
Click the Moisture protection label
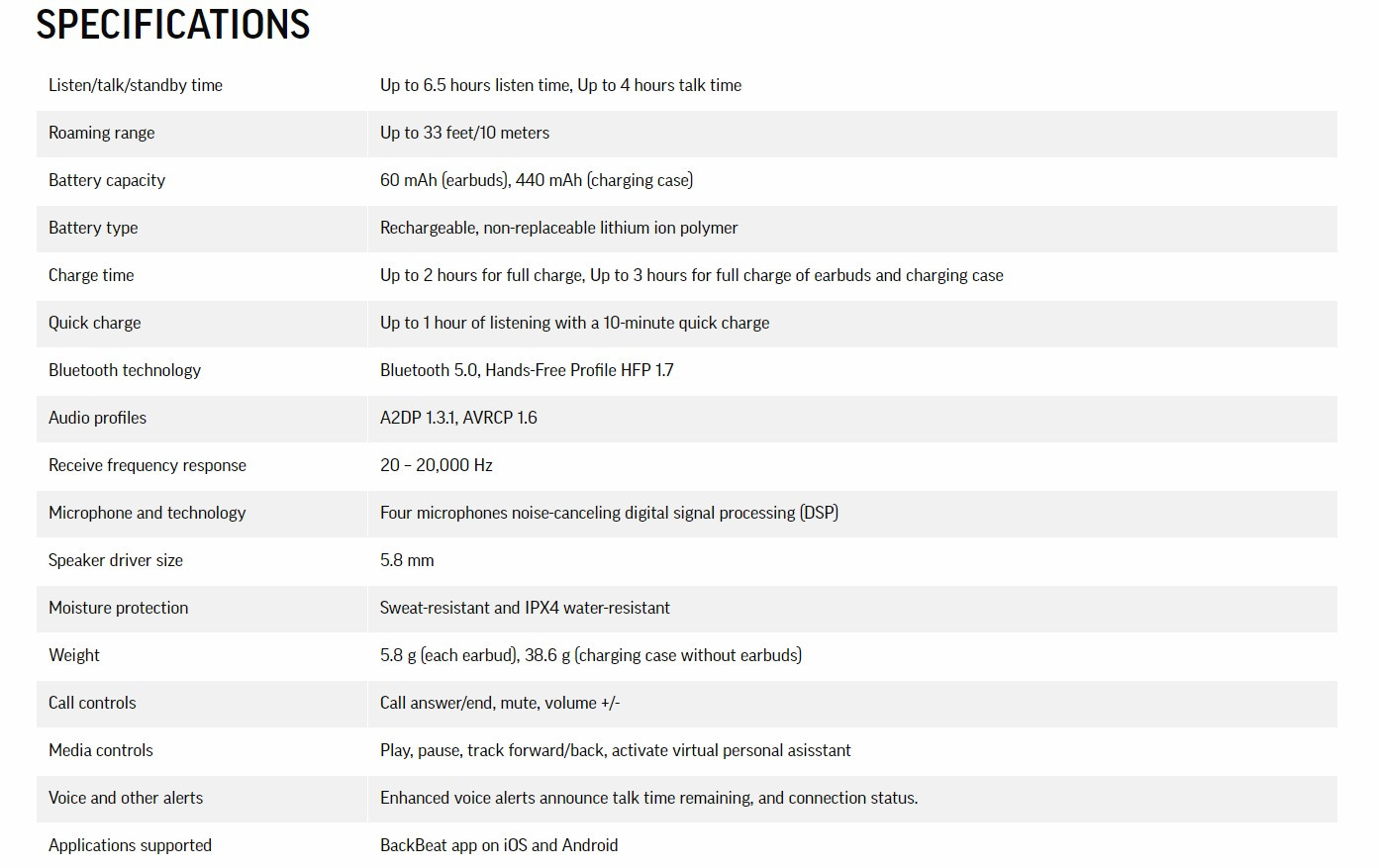click(118, 608)
